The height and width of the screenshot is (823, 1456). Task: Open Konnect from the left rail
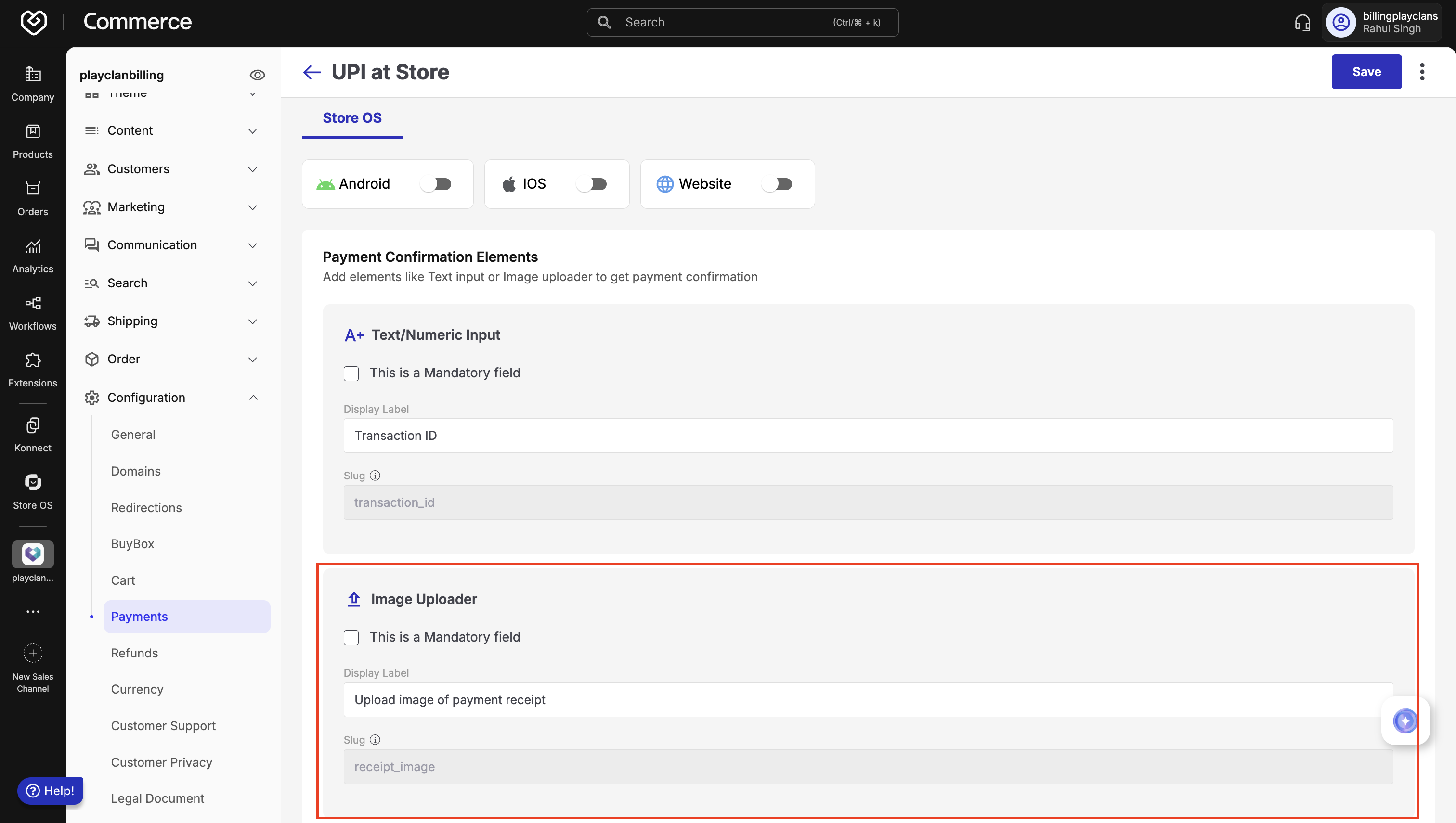pos(33,434)
